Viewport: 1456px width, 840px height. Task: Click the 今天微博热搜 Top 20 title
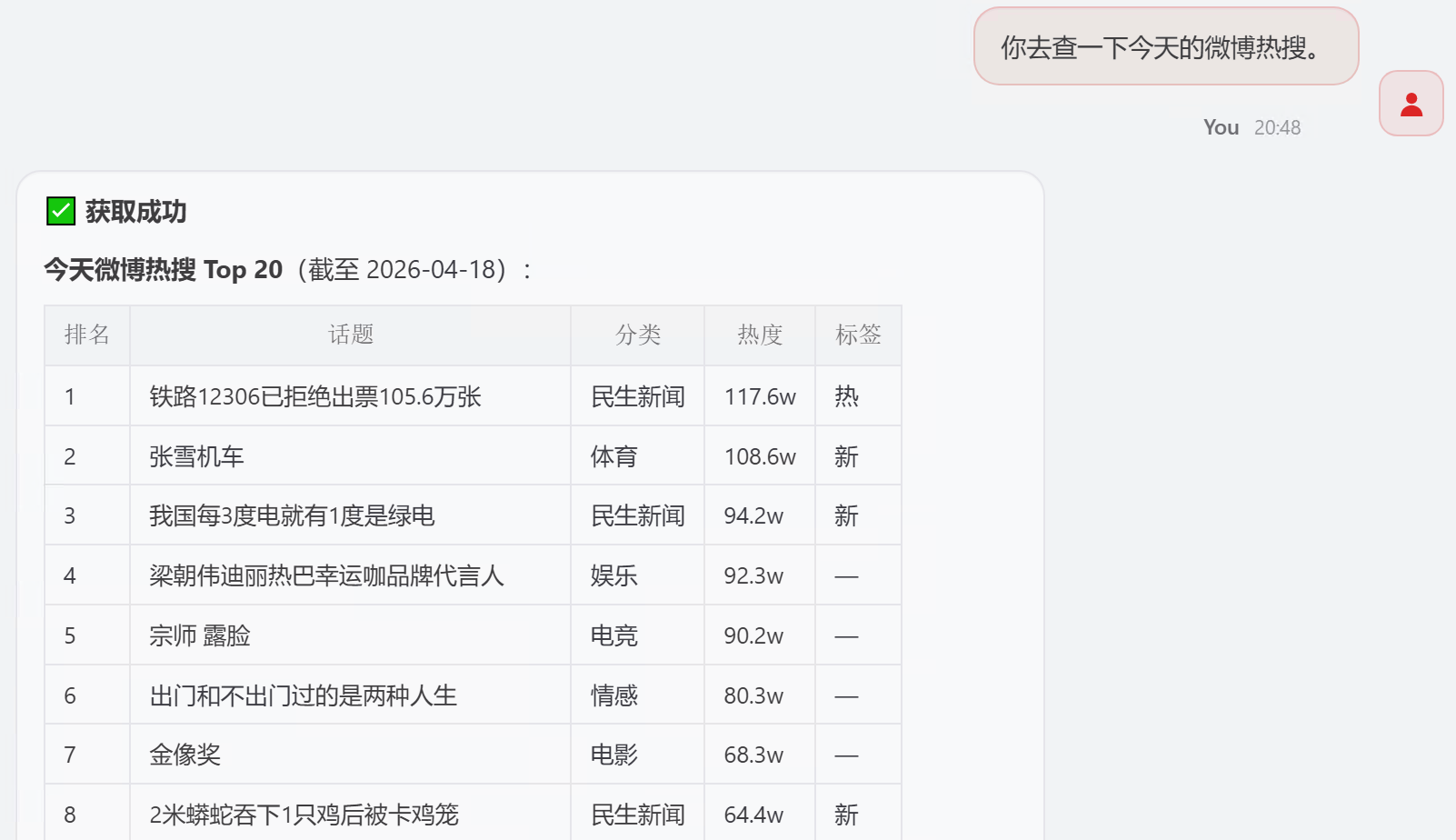[x=164, y=270]
